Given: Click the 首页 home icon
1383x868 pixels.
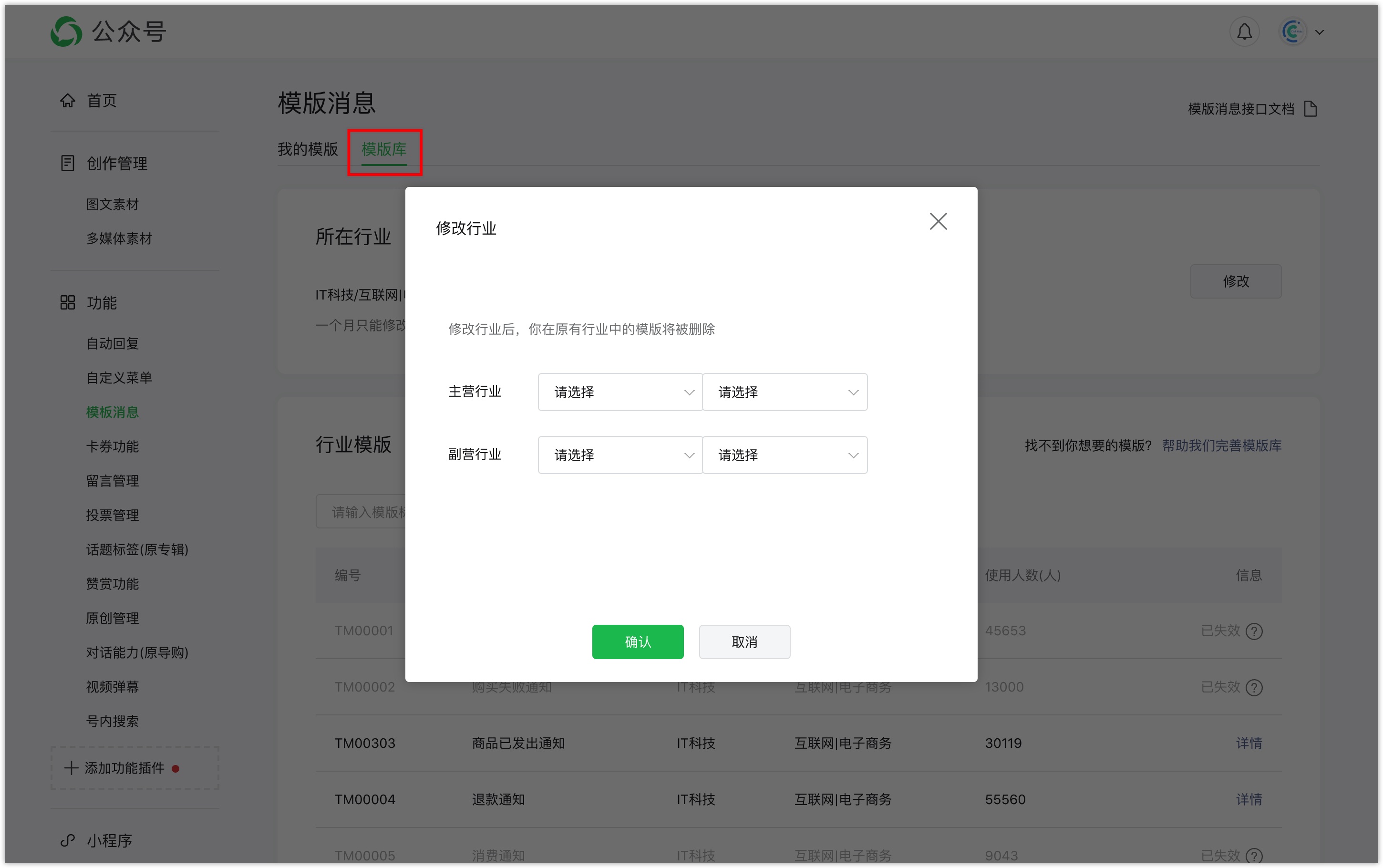Looking at the screenshot, I should 68,101.
